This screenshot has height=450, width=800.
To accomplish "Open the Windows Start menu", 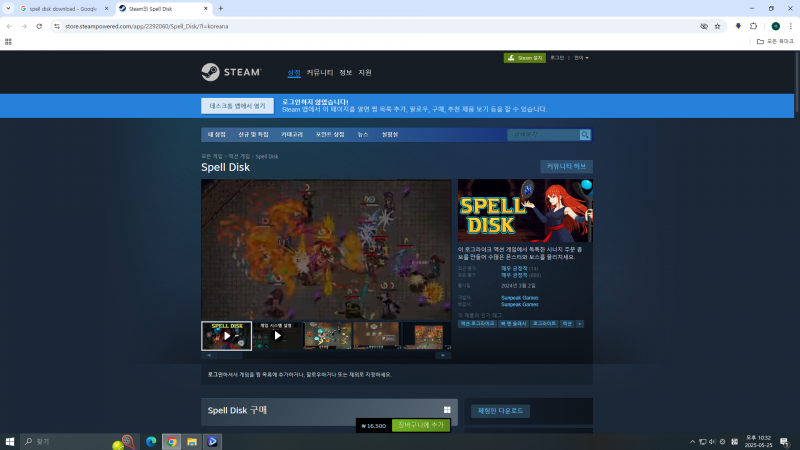I will click(10, 441).
